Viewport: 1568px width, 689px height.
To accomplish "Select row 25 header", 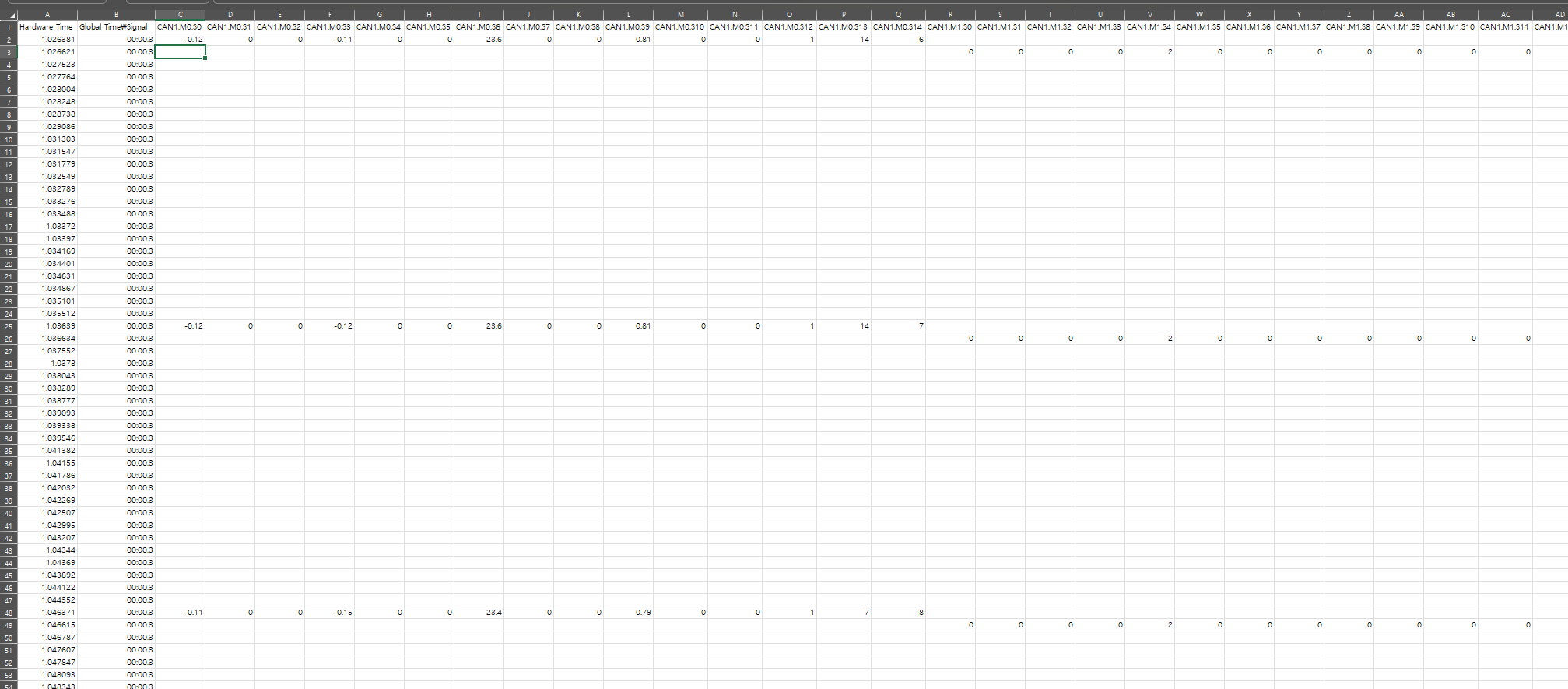I will click(x=9, y=326).
